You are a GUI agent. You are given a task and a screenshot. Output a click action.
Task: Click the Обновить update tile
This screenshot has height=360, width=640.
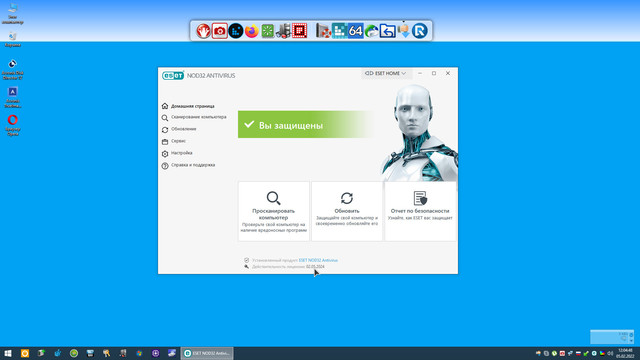[347, 211]
